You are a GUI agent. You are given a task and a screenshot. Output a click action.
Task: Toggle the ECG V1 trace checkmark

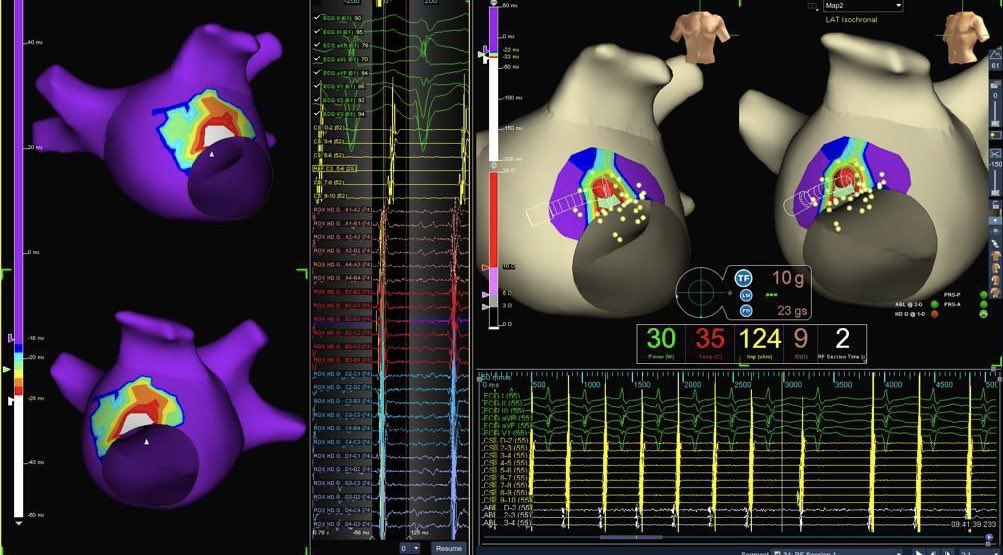click(x=318, y=87)
